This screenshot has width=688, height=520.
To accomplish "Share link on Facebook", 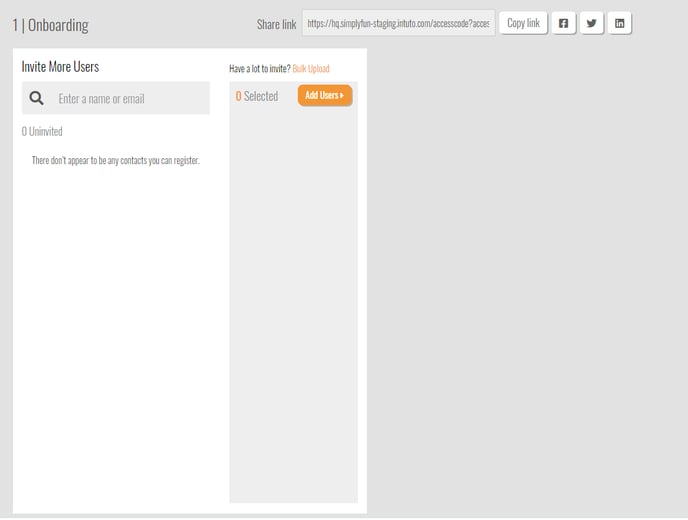I will click(x=563, y=23).
